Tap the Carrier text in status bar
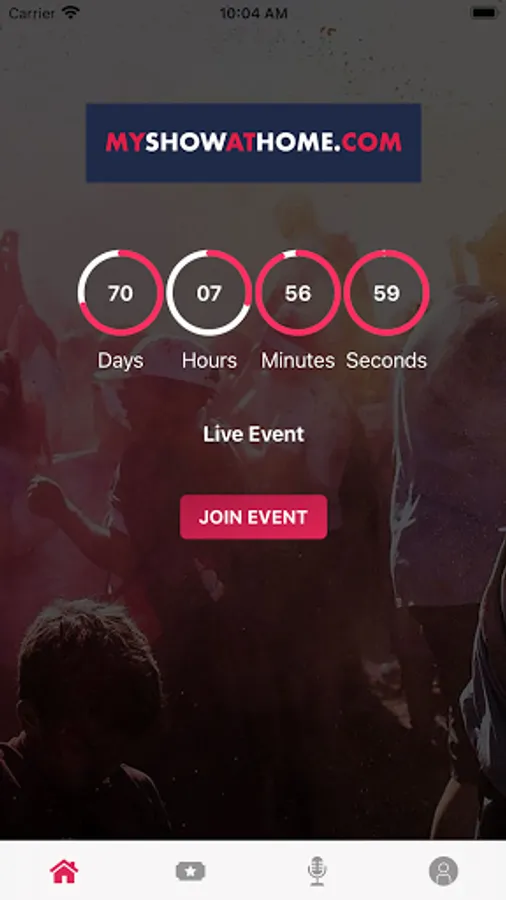 point(32,13)
